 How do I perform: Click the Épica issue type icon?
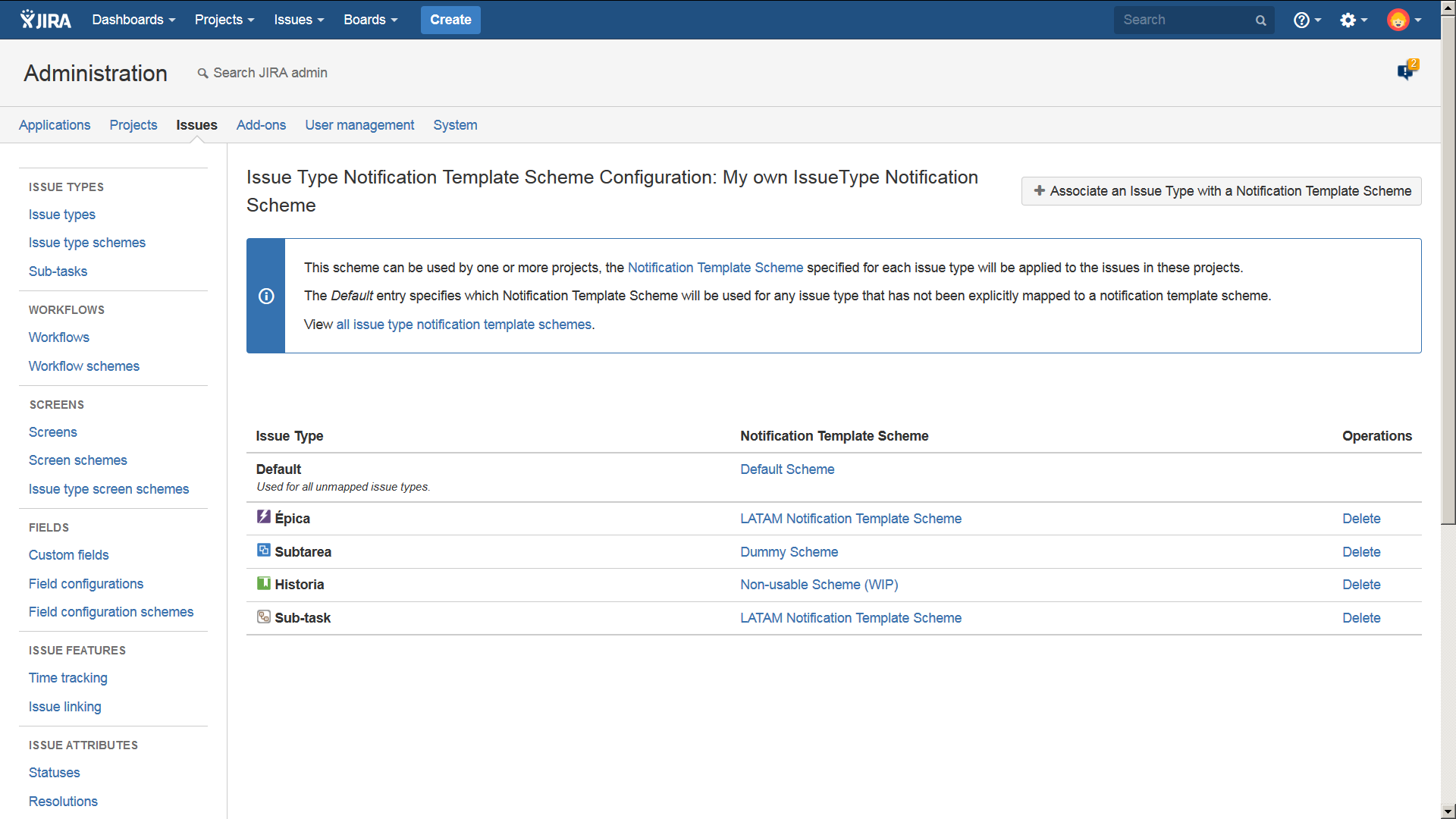pyautogui.click(x=263, y=517)
